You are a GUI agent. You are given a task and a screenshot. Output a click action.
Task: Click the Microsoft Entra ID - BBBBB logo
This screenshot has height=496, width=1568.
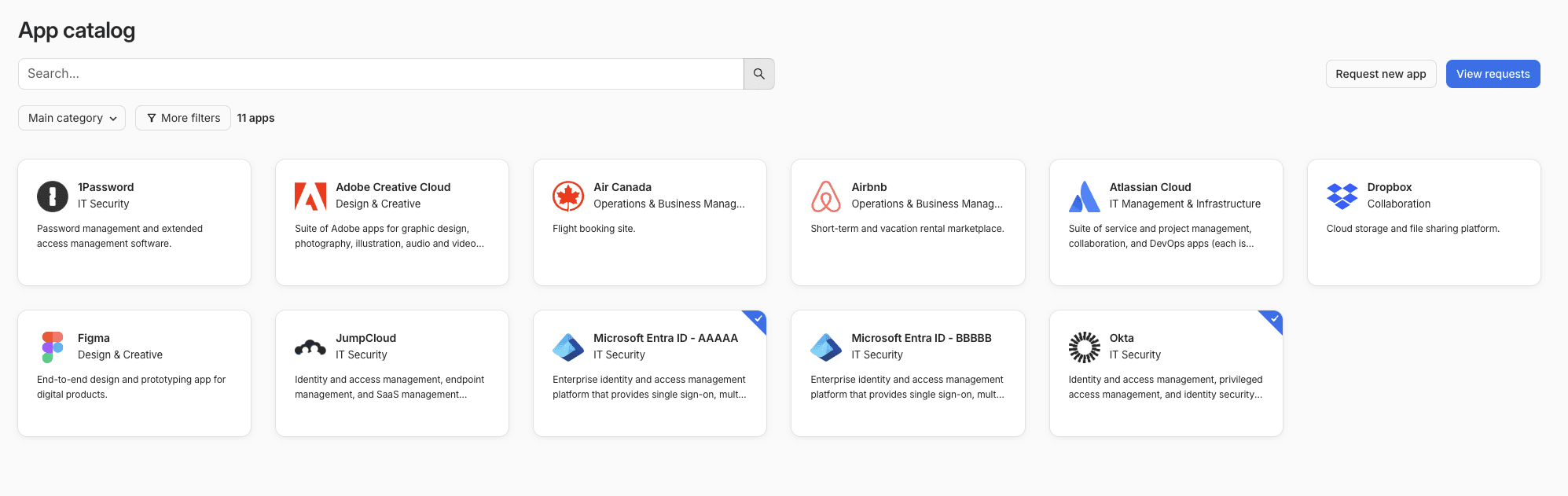pos(826,347)
